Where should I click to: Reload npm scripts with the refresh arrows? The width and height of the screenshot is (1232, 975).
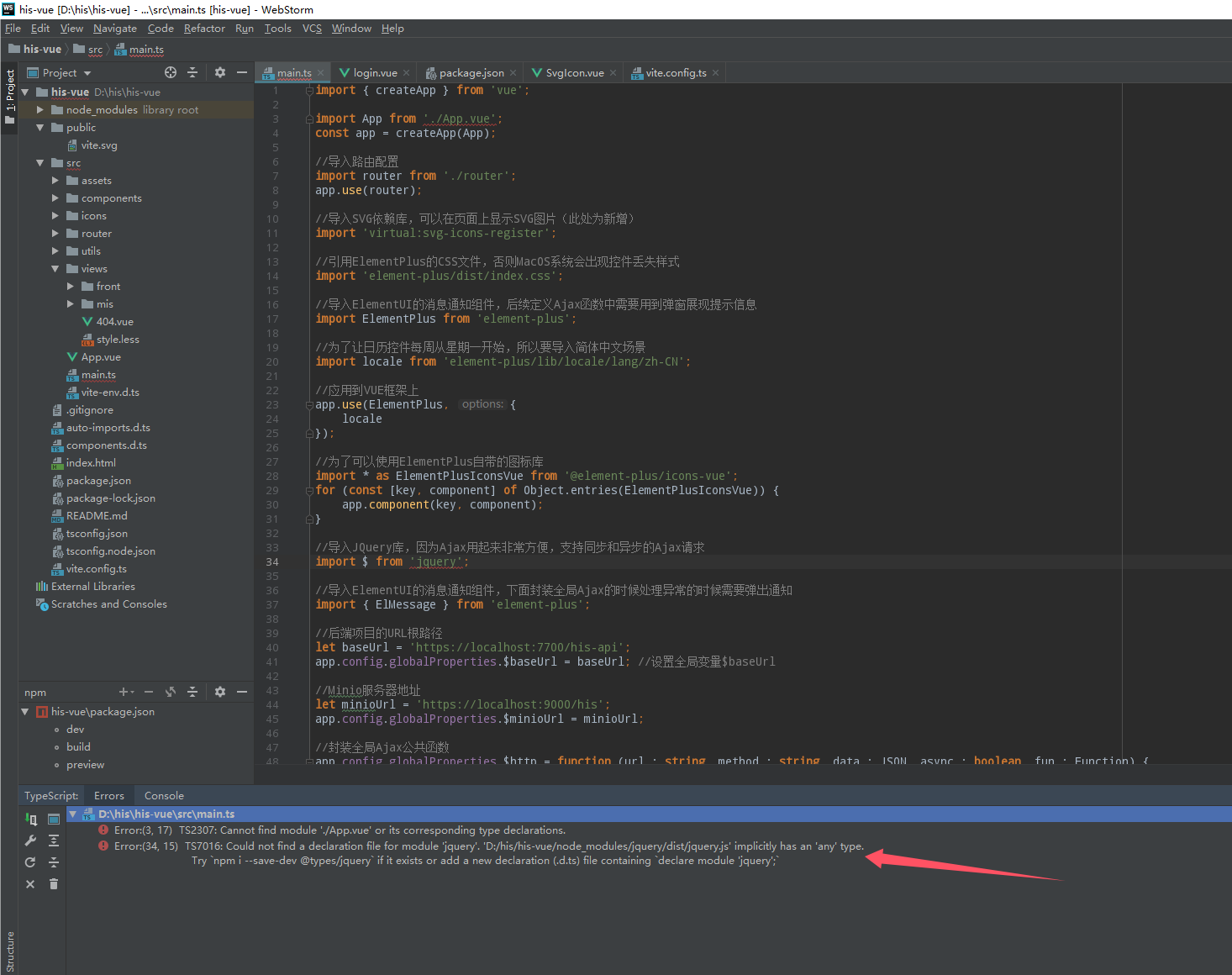[x=171, y=692]
